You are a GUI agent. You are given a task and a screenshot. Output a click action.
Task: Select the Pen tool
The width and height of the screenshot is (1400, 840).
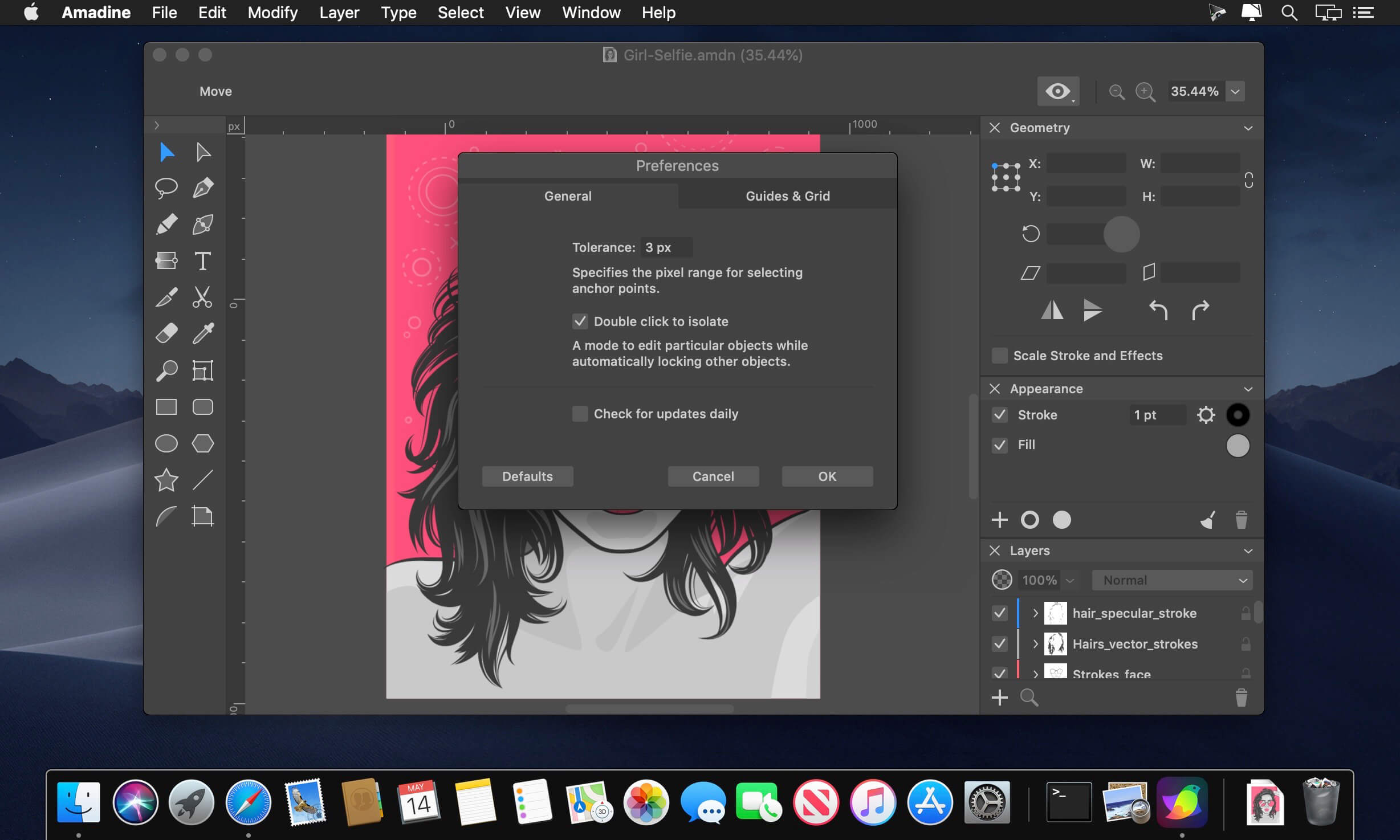[203, 187]
